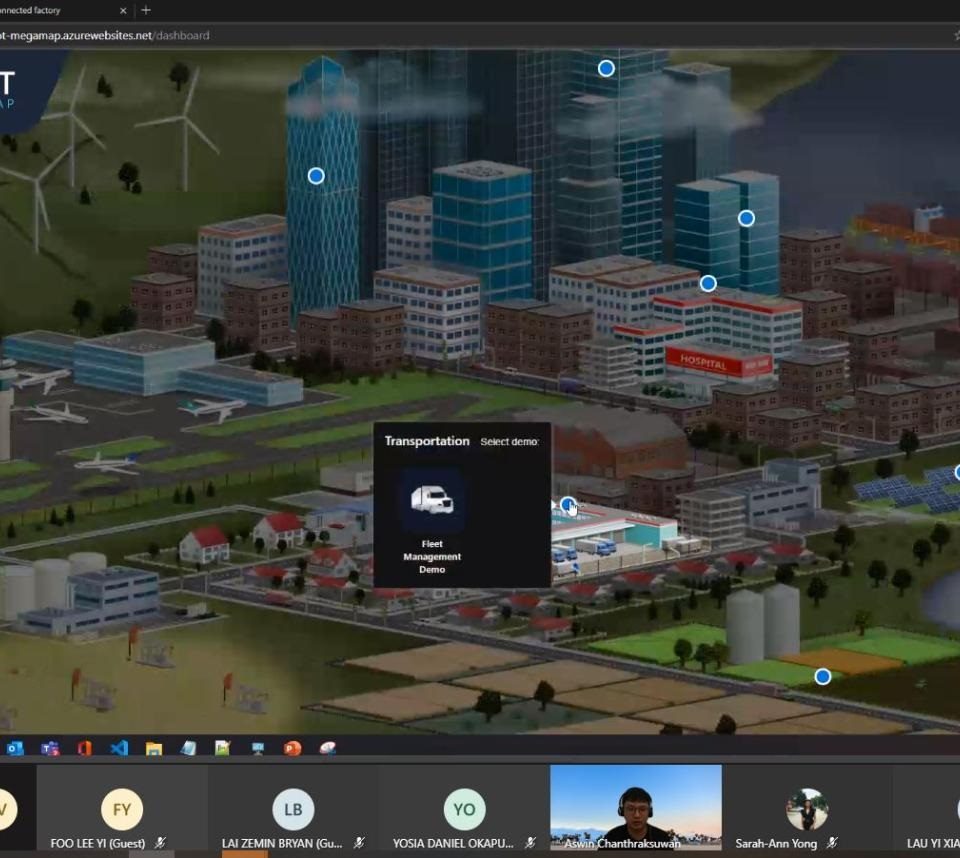Click the Fleet Management Demo label
This screenshot has height=858, width=960.
(432, 557)
